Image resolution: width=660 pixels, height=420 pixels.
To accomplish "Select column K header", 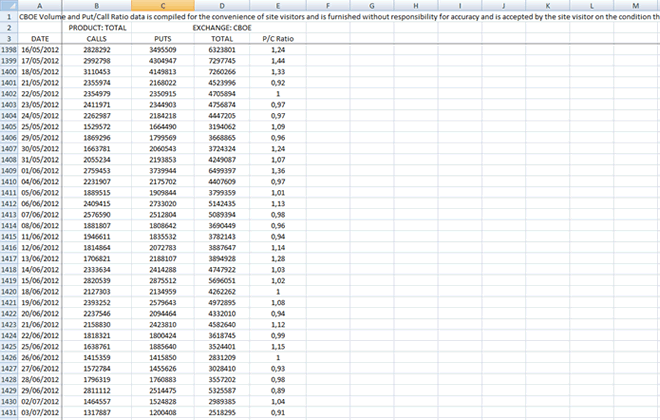I will pyautogui.click(x=548, y=5).
